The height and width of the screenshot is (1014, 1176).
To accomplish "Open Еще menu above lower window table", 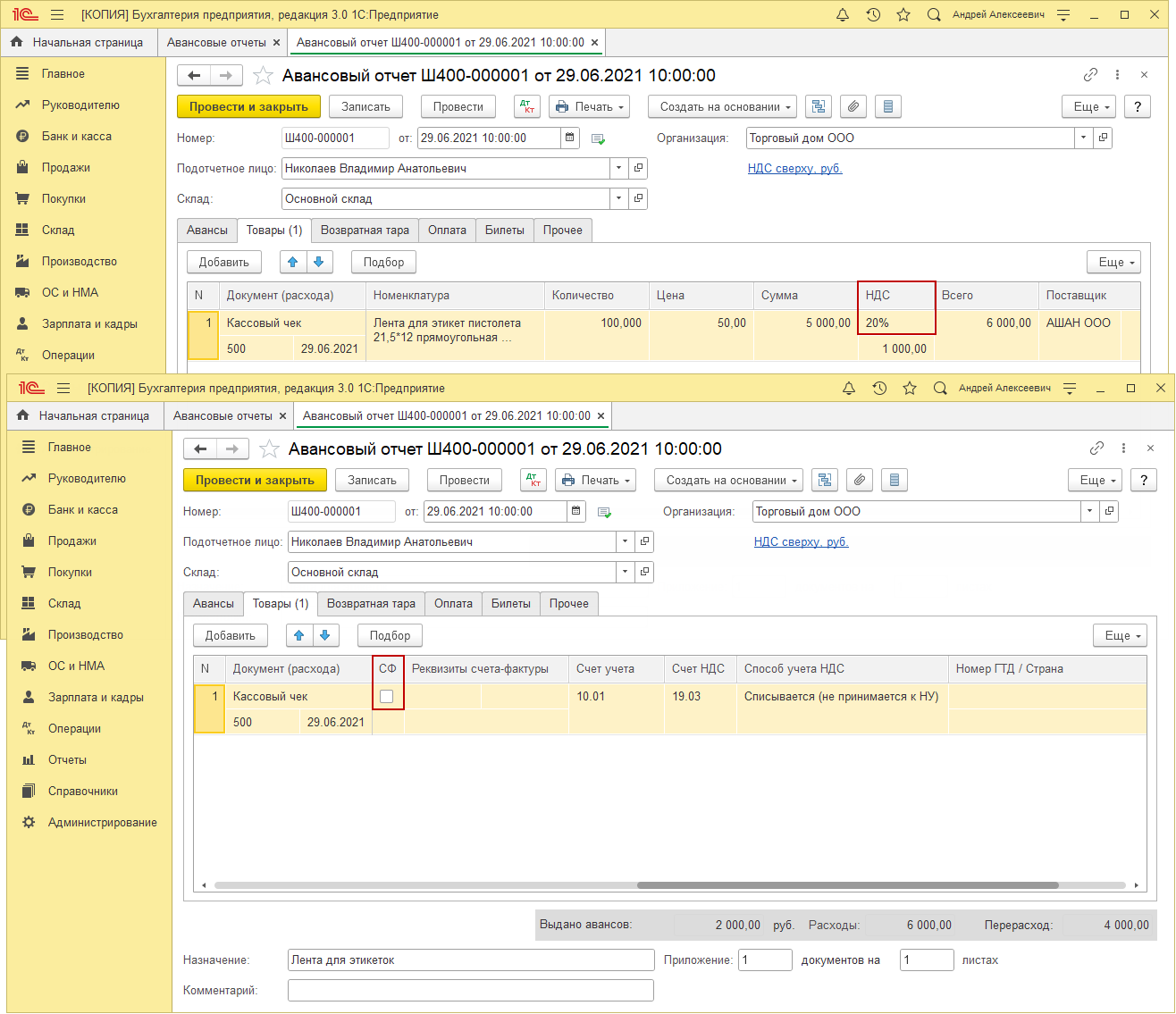I will click(1120, 635).
